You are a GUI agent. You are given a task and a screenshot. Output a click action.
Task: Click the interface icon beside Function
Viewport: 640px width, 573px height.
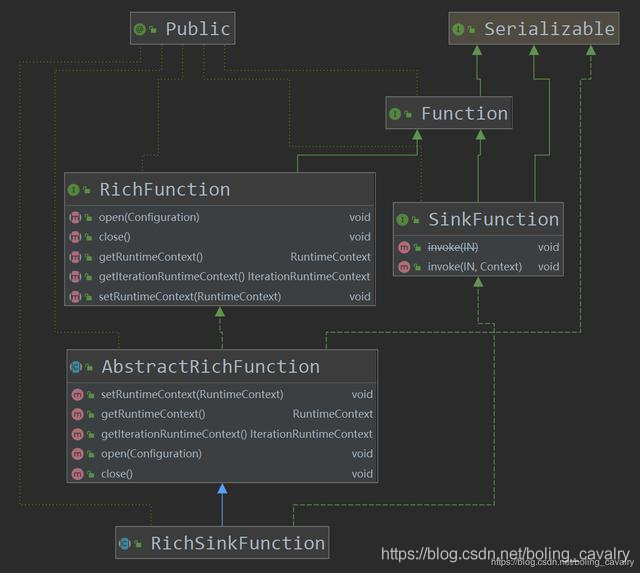[x=395, y=114]
